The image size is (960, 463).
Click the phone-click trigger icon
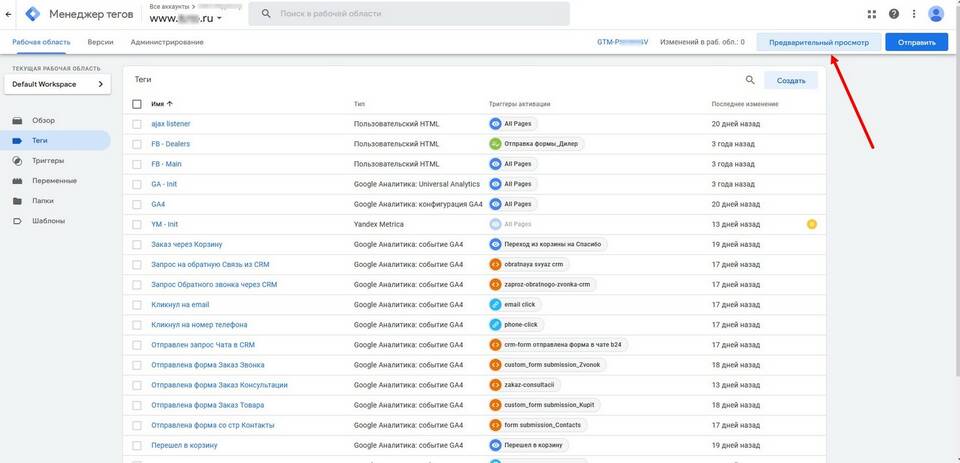[x=495, y=325]
